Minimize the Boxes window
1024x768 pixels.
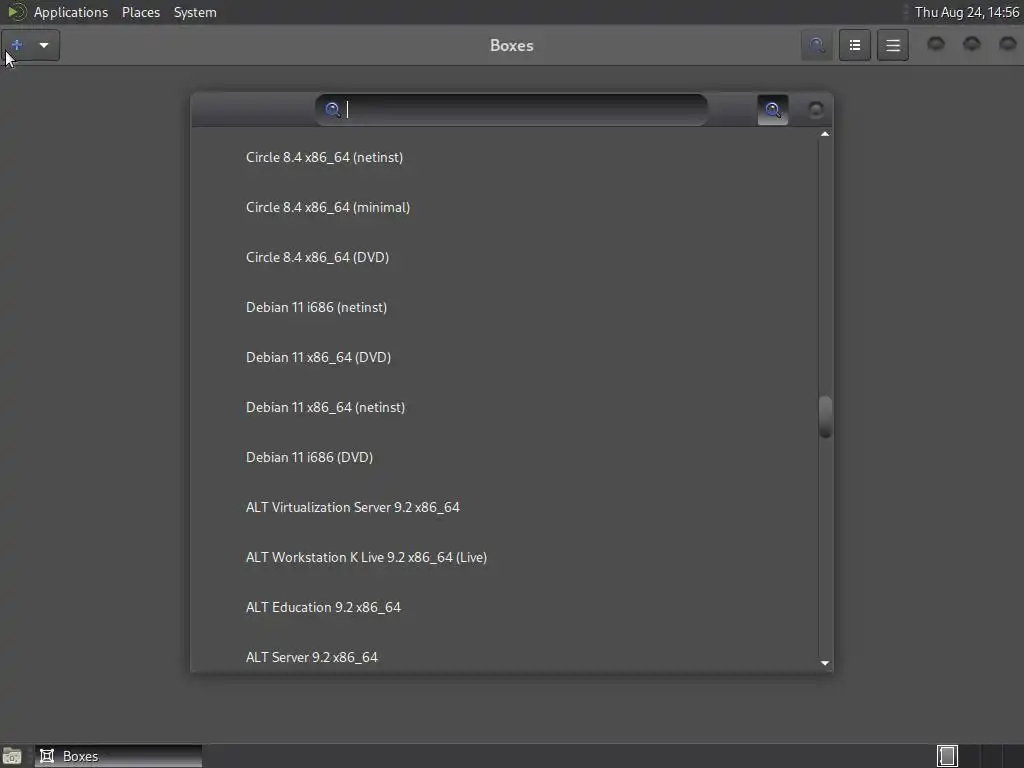[x=936, y=44]
